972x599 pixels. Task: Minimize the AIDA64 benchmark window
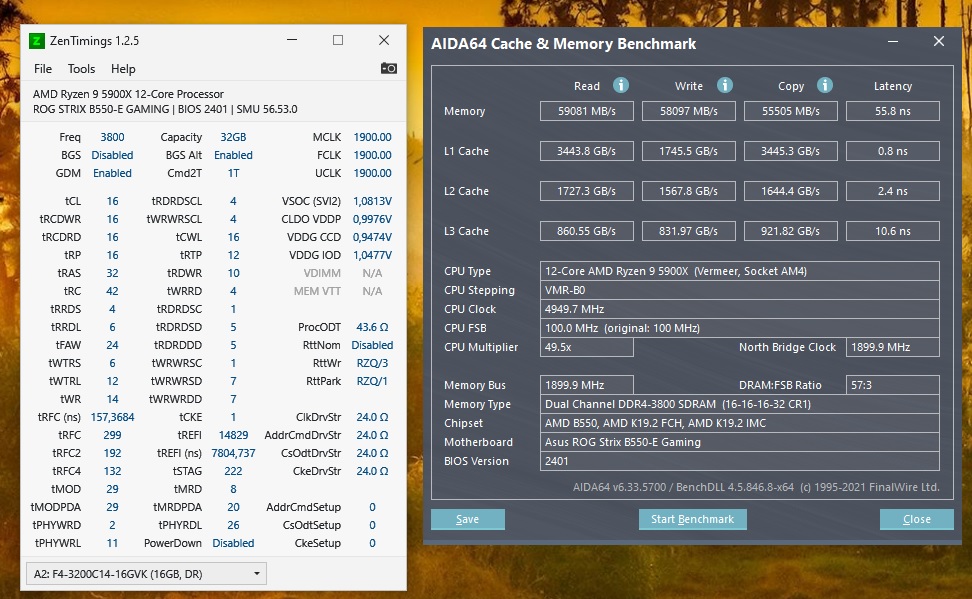893,42
